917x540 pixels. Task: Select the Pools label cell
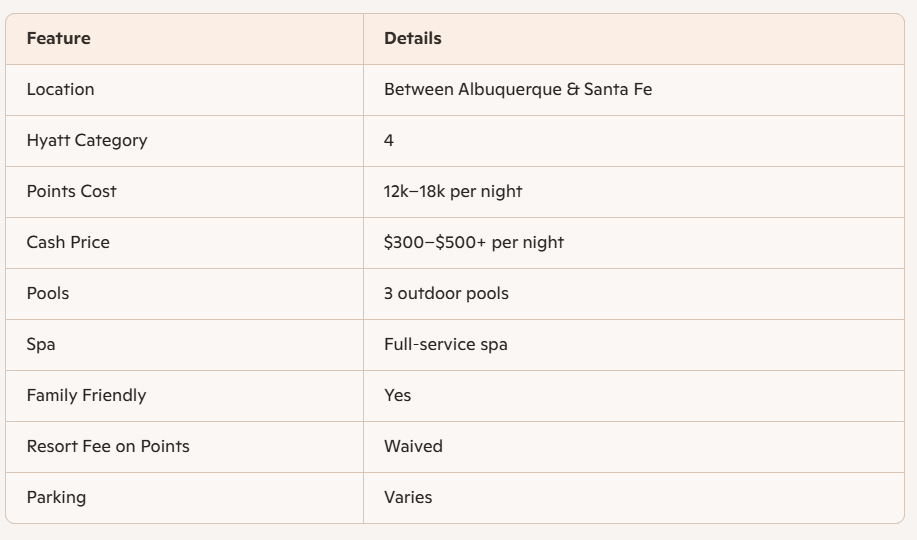[x=48, y=293]
